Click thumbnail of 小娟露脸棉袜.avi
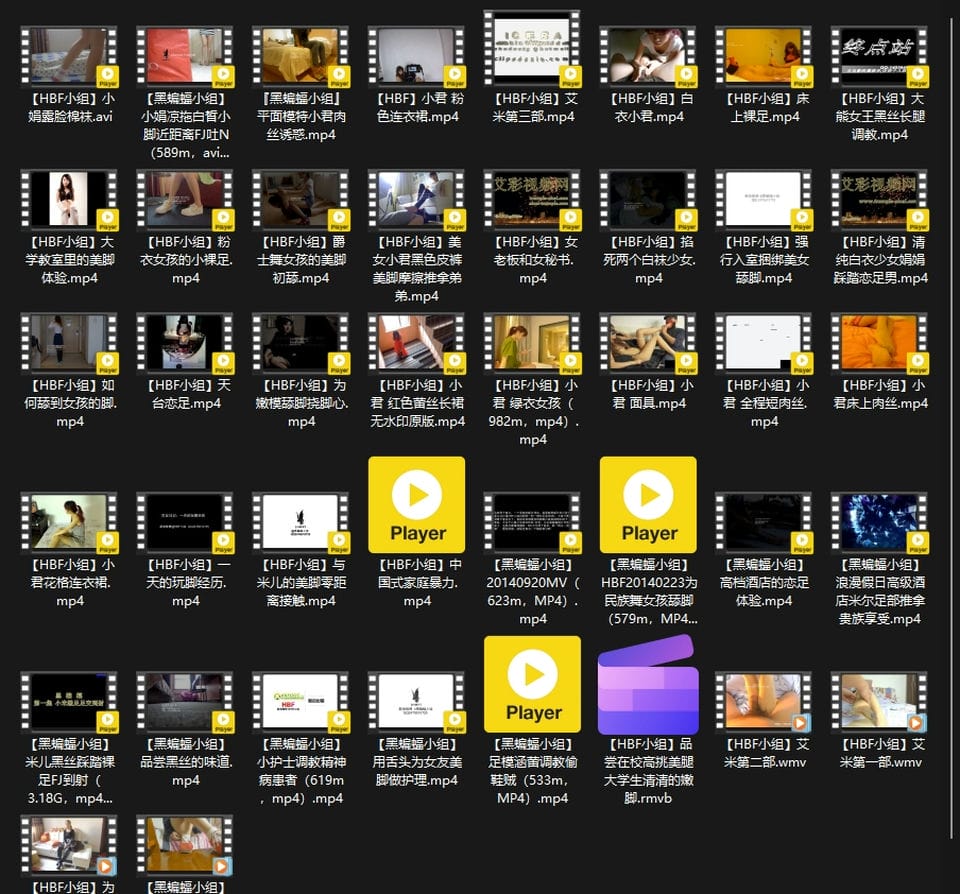This screenshot has height=894, width=960. click(x=69, y=56)
